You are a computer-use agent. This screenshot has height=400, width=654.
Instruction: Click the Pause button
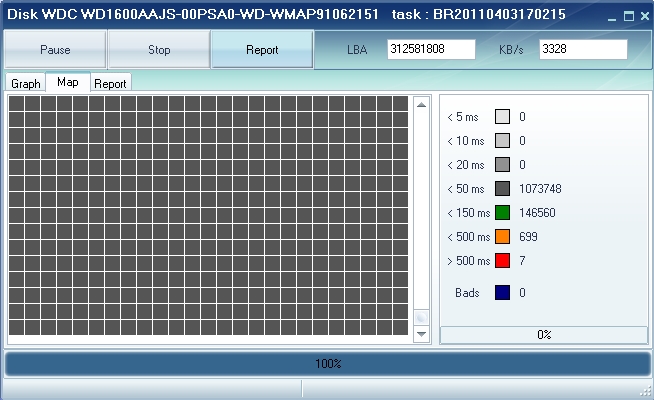tap(55, 49)
